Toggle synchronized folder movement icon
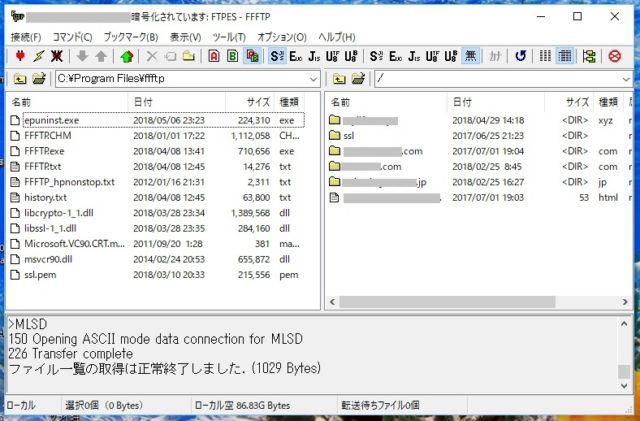 [589, 56]
